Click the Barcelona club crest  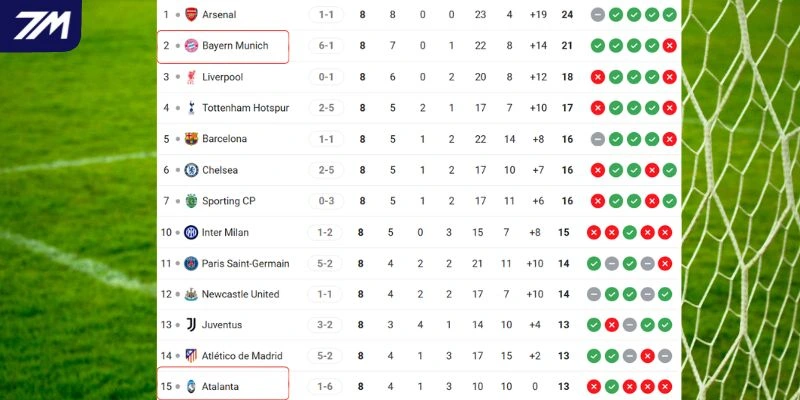(x=191, y=139)
